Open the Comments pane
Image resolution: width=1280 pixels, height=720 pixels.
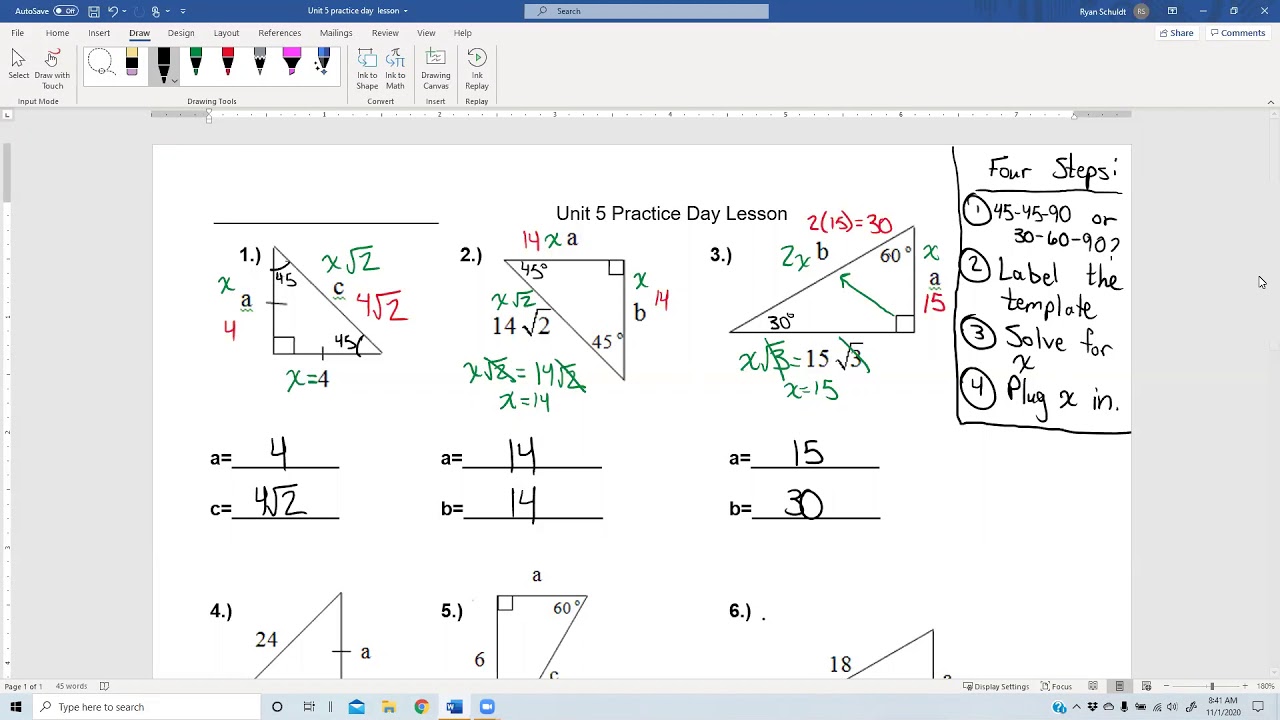click(1238, 33)
